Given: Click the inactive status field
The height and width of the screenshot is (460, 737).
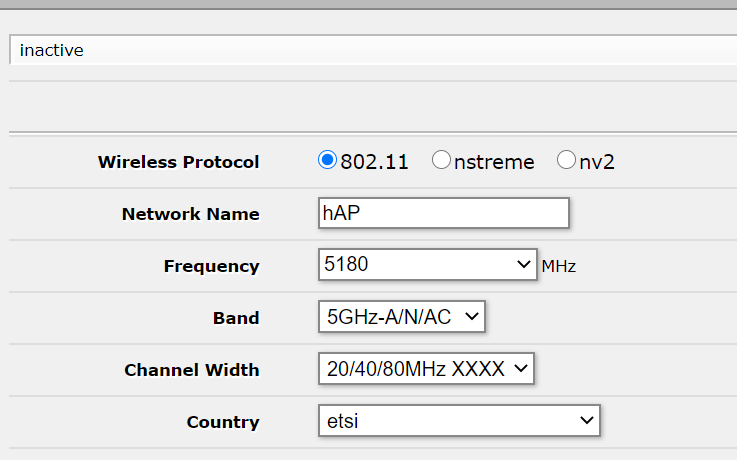Looking at the screenshot, I should (x=372, y=50).
